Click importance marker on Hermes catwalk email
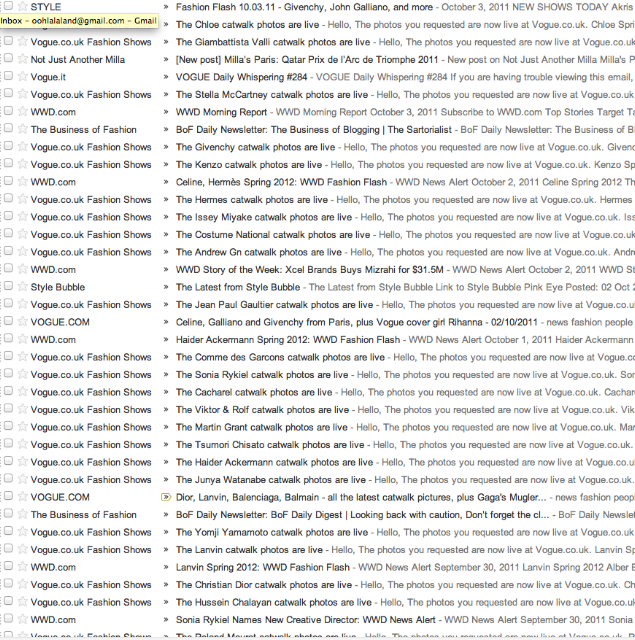The width and height of the screenshot is (635, 640). tap(166, 200)
